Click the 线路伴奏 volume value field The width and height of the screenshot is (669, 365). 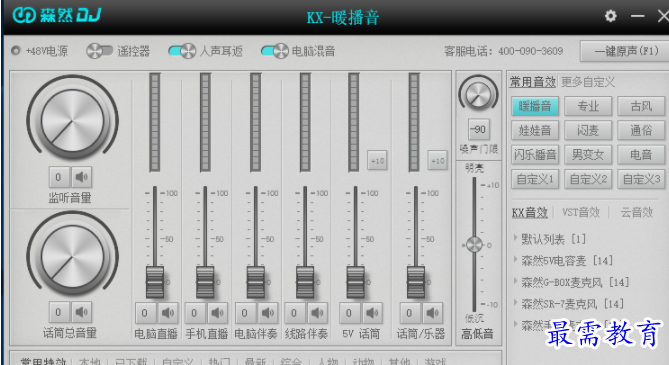[x=294, y=313]
